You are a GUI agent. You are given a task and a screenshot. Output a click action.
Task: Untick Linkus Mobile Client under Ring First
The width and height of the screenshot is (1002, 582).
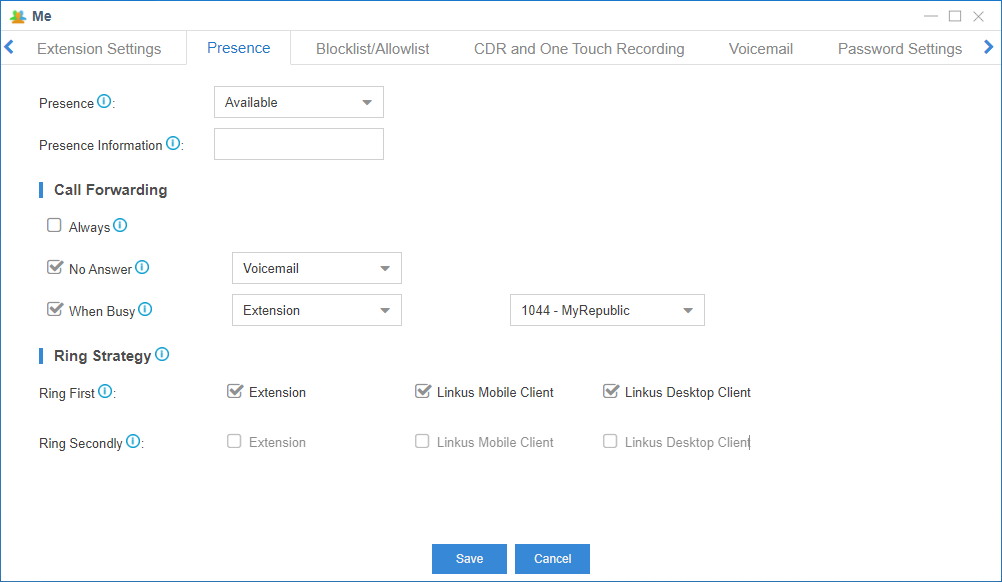click(422, 392)
